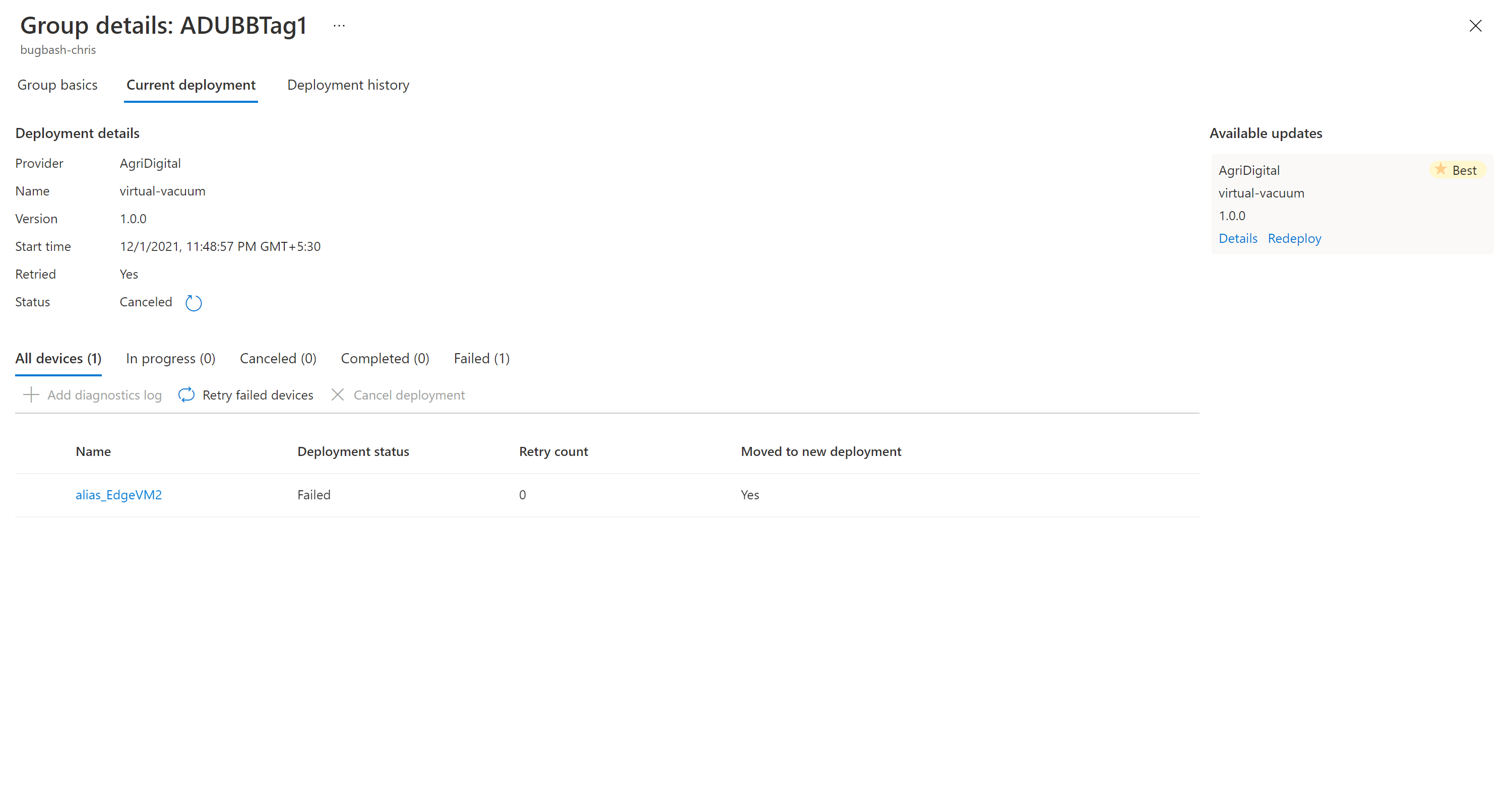Click the Redeploy link for virtual-vacuum
The width and height of the screenshot is (1512, 787).
1294,238
